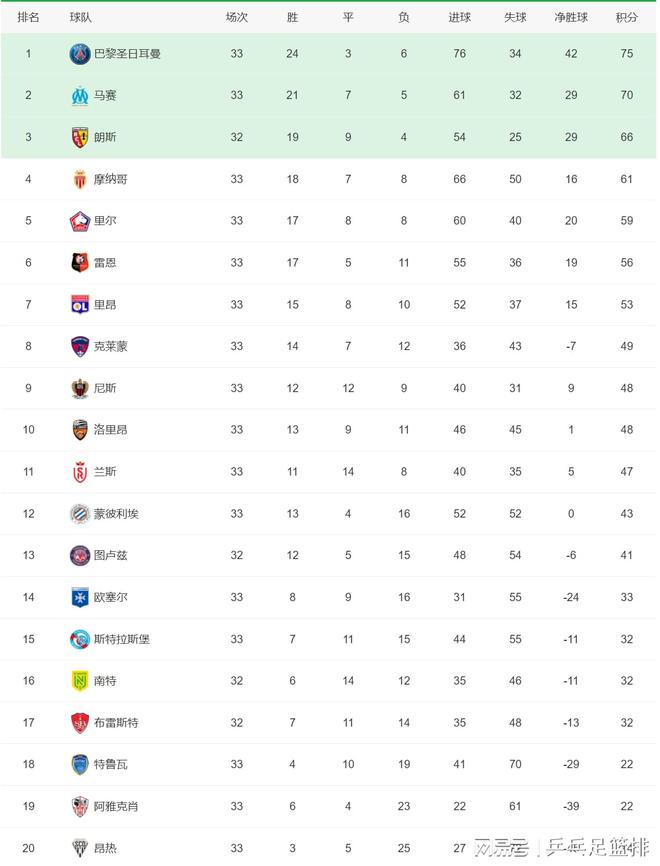The width and height of the screenshot is (660, 866).
Task: Click the 积分 points column header
Action: click(x=627, y=18)
